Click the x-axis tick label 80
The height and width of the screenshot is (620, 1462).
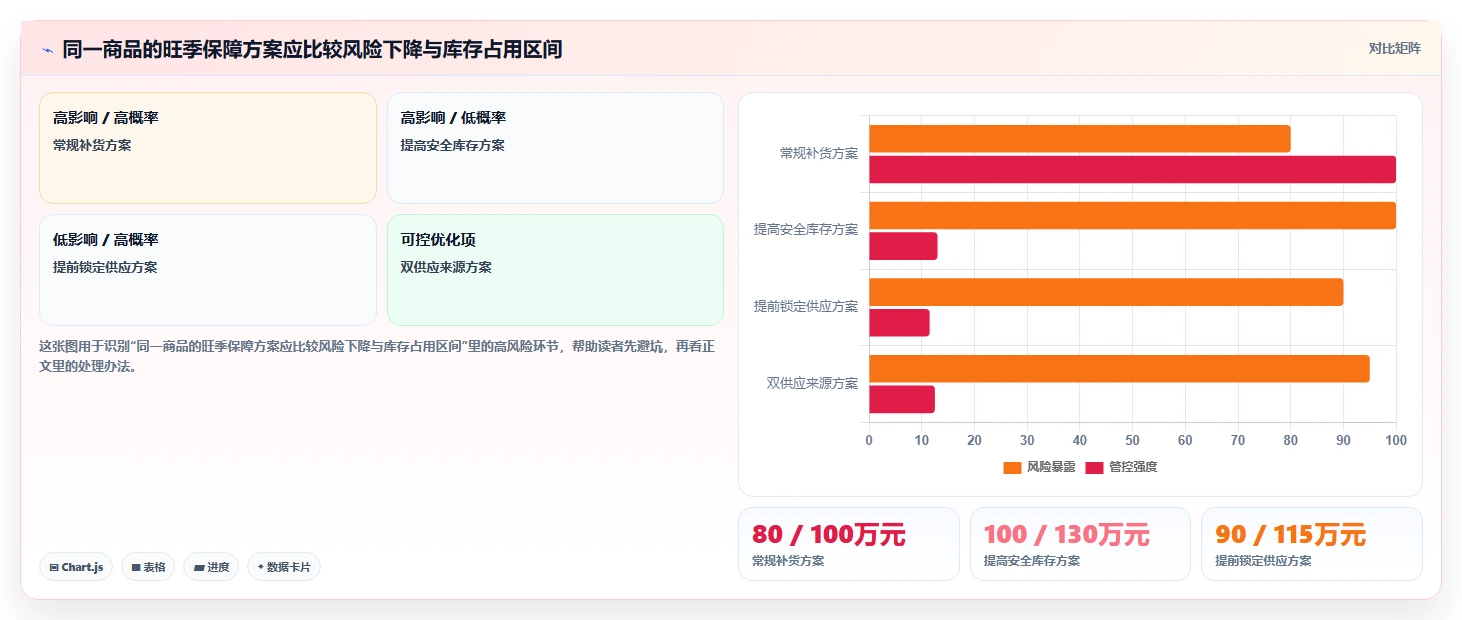(1290, 440)
